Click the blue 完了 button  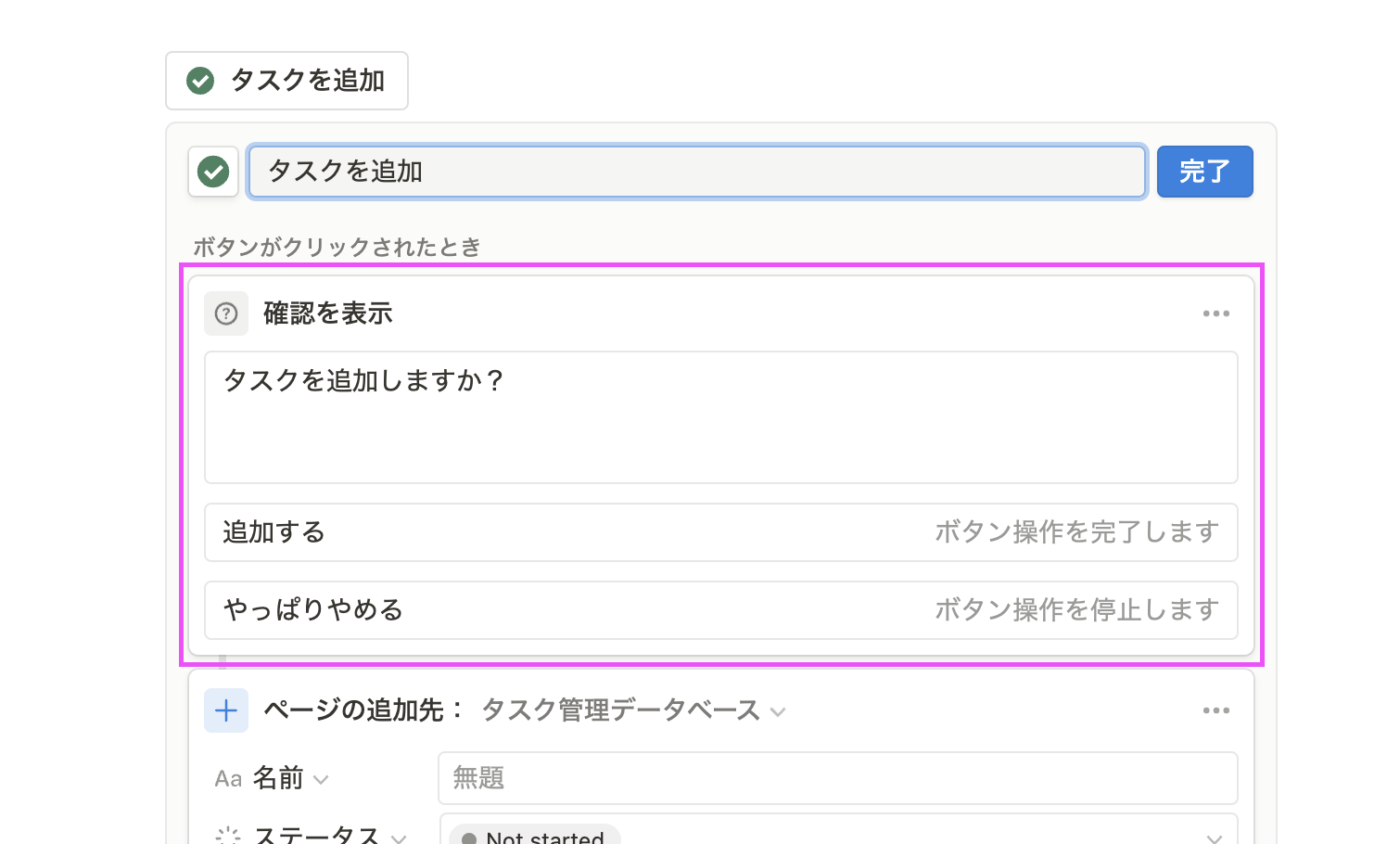coord(1204,172)
